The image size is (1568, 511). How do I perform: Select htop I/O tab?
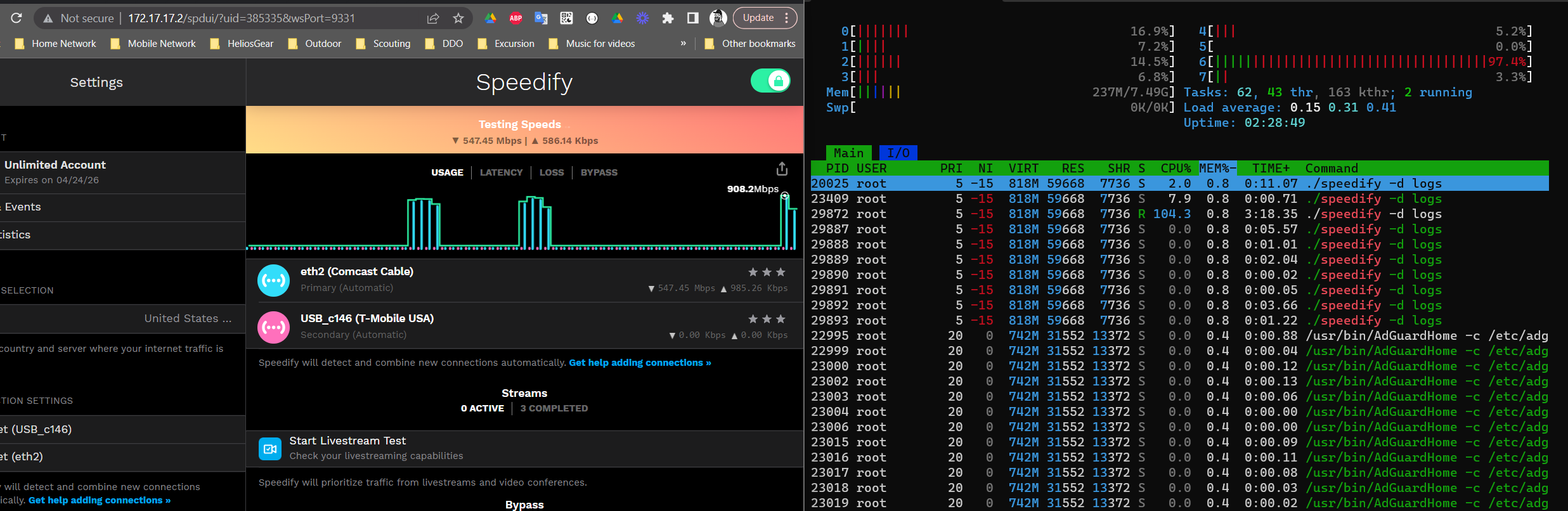[898, 153]
